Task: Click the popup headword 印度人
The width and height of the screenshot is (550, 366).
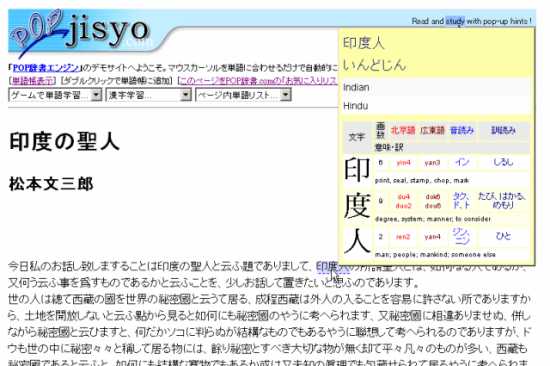Action: [363, 43]
